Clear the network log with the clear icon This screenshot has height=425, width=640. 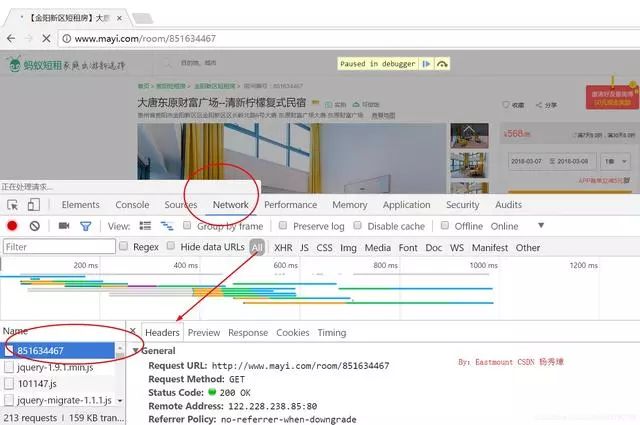[35, 226]
